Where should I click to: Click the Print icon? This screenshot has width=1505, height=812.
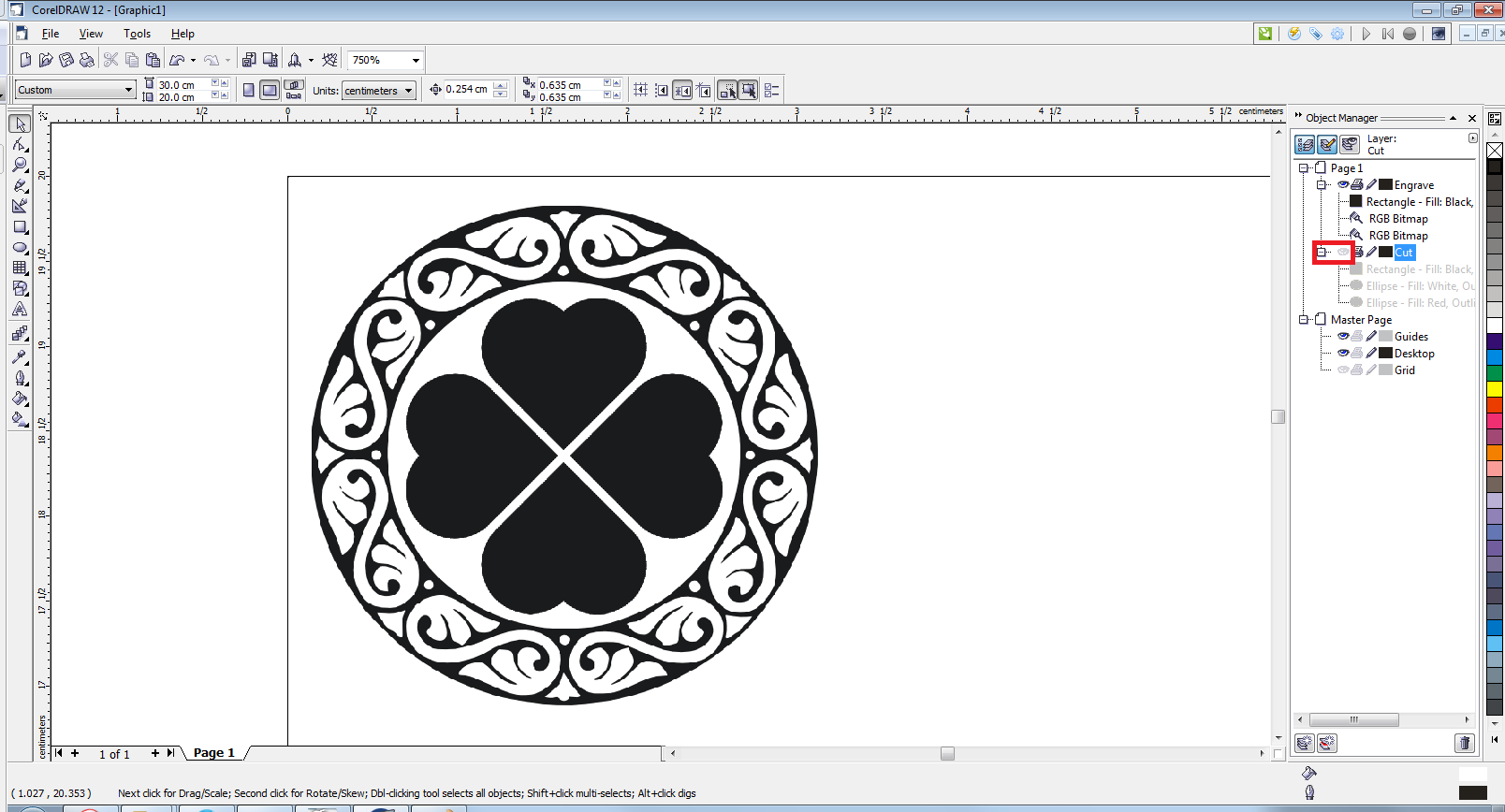87,60
